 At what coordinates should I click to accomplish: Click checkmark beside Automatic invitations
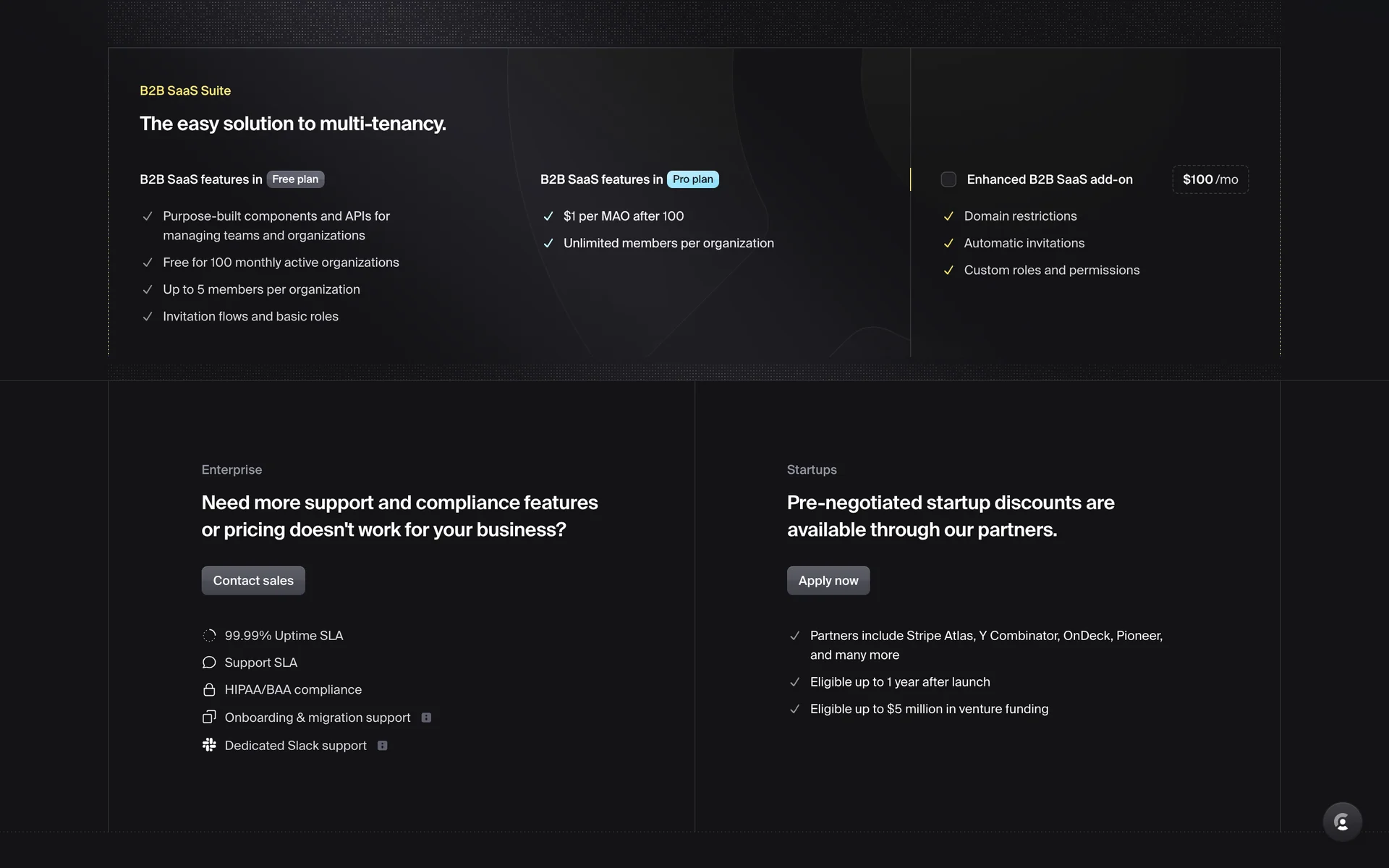tap(948, 244)
